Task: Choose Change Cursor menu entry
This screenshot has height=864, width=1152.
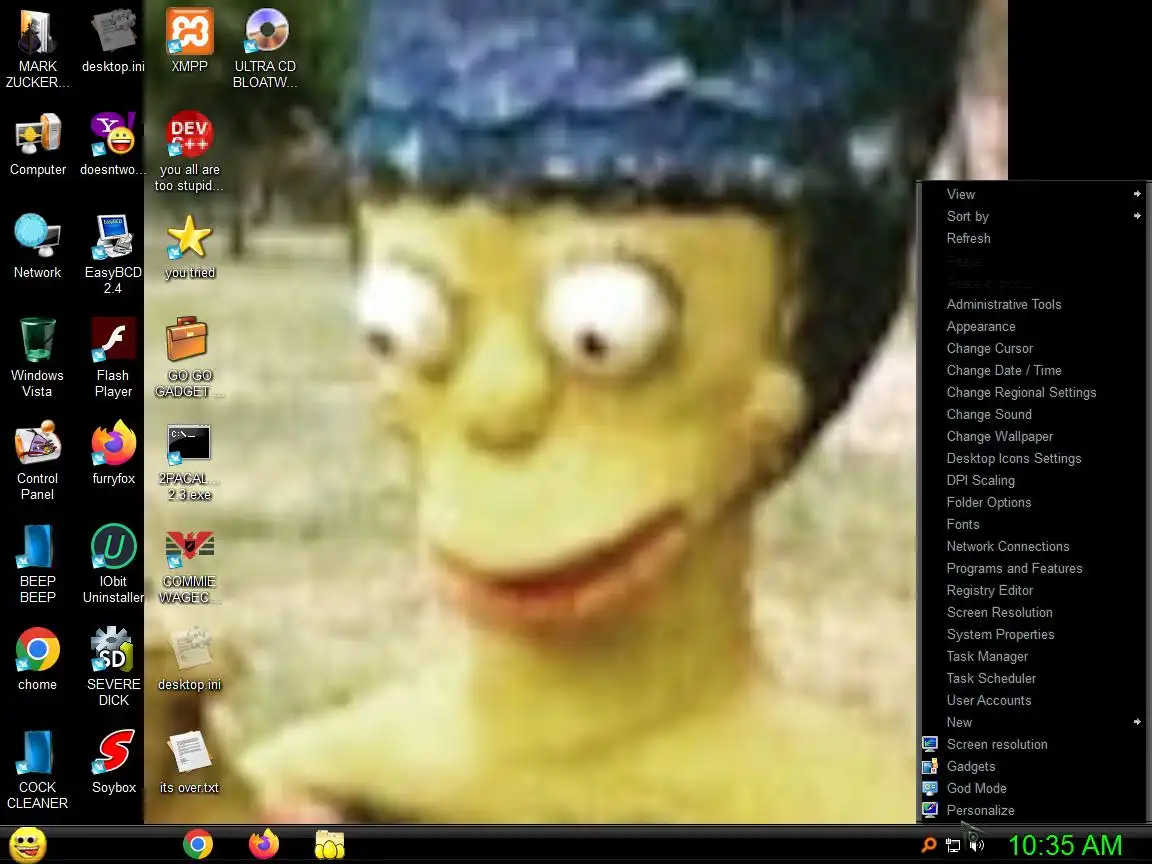Action: pyautogui.click(x=1034, y=348)
